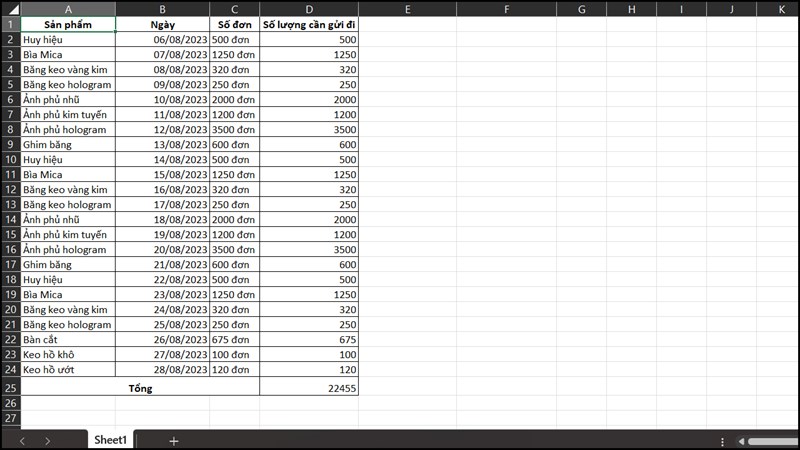The height and width of the screenshot is (450, 800).
Task: Click 'Số lượng cần gửi đi' header cell
Action: click(x=309, y=24)
